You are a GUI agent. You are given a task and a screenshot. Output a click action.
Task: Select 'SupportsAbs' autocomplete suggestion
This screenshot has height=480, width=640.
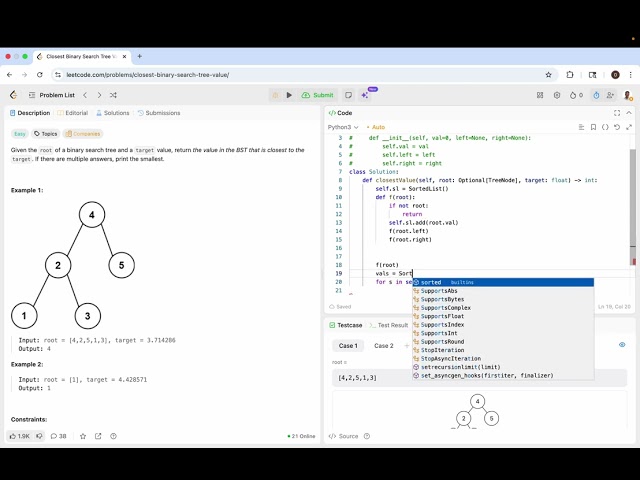click(503, 291)
